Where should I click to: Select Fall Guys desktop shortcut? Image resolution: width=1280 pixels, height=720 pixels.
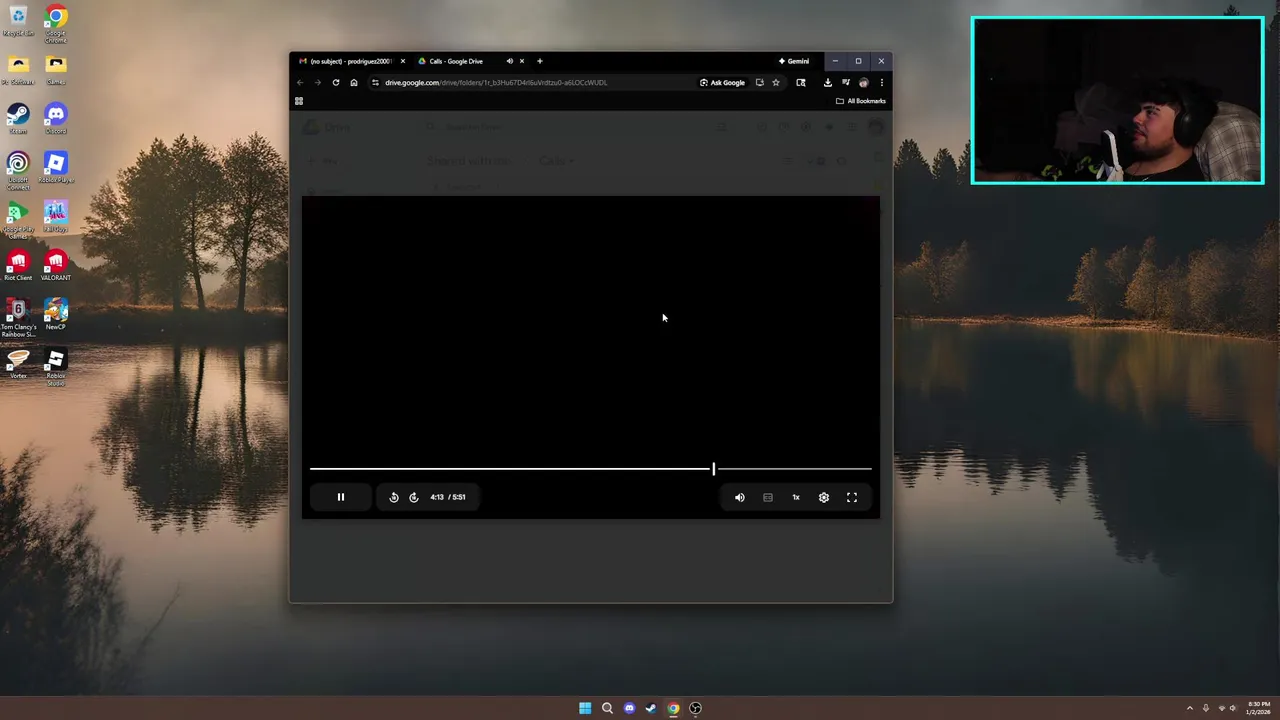point(55,217)
